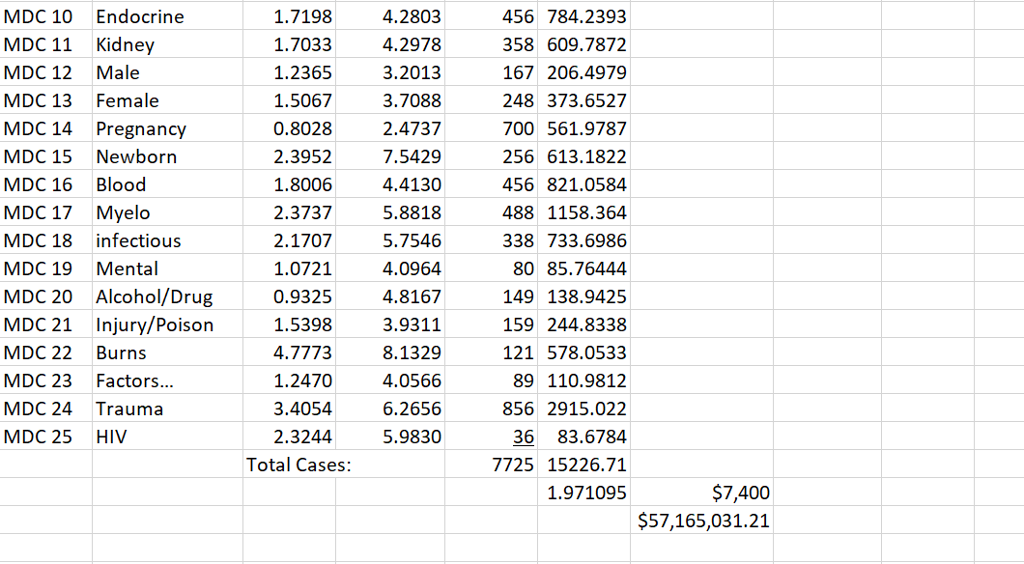Click the MDC 22 cell
This screenshot has height=564, width=1024.
coord(46,353)
